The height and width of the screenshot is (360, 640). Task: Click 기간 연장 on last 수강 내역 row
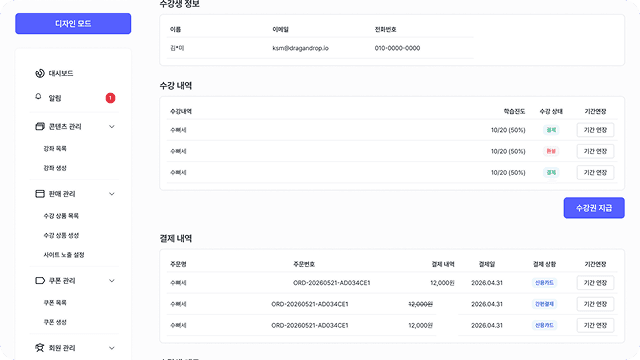tap(595, 173)
